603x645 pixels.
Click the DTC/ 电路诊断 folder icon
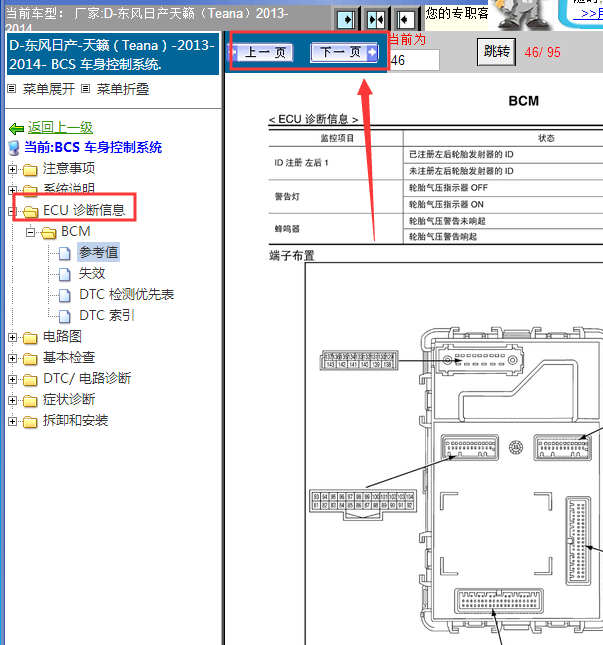30,379
